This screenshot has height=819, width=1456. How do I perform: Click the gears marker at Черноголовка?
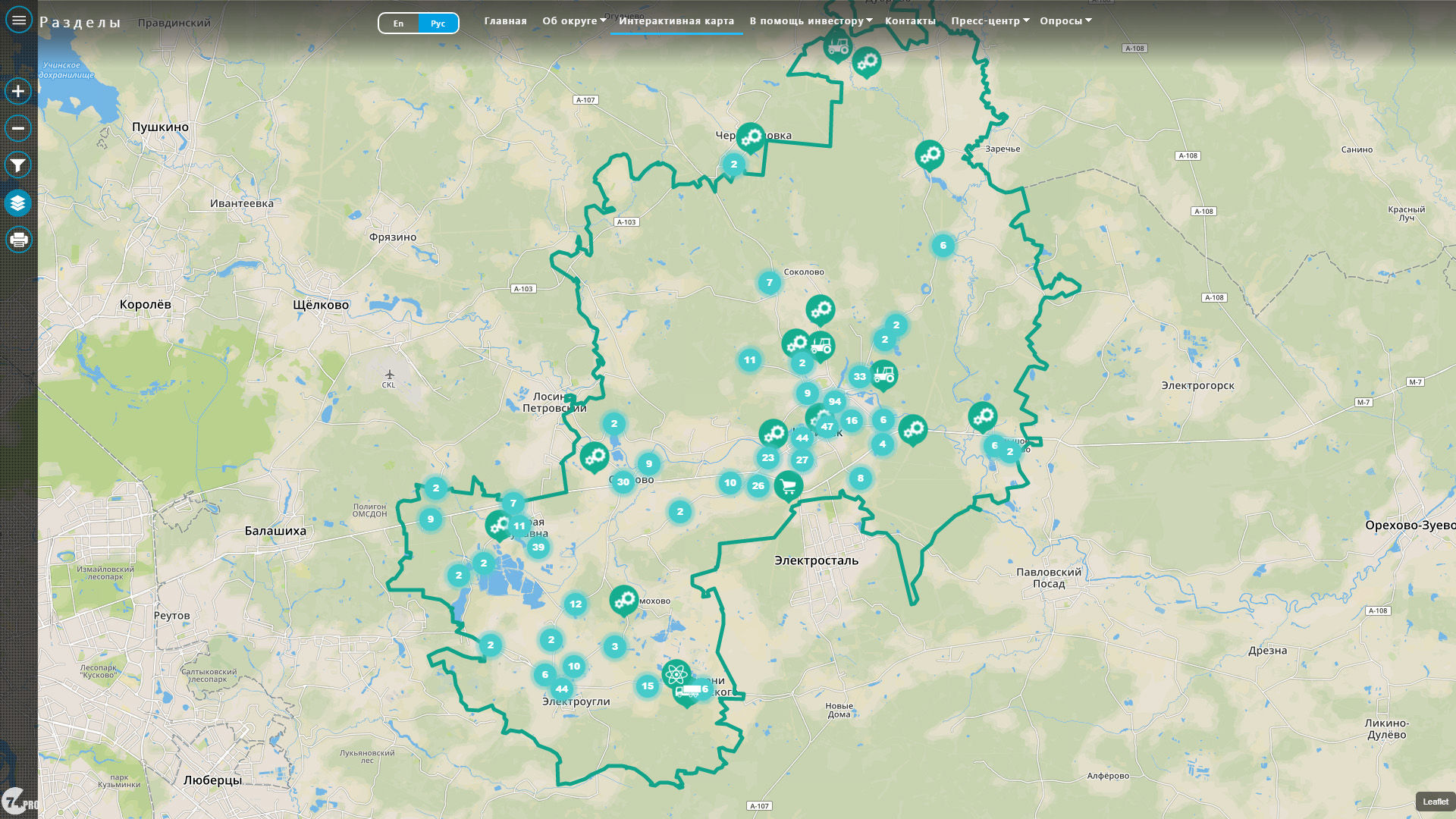click(x=751, y=138)
